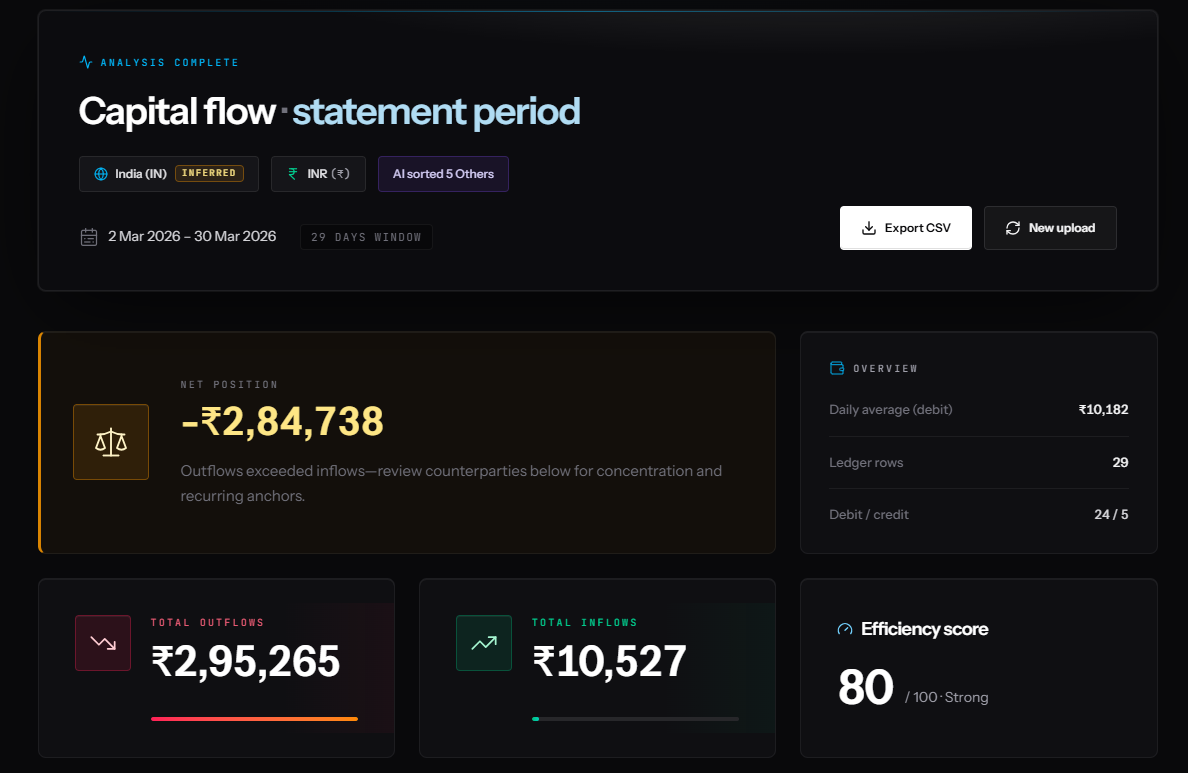The width and height of the screenshot is (1188, 773).
Task: Click the NET POSITION label
Action: click(x=229, y=385)
